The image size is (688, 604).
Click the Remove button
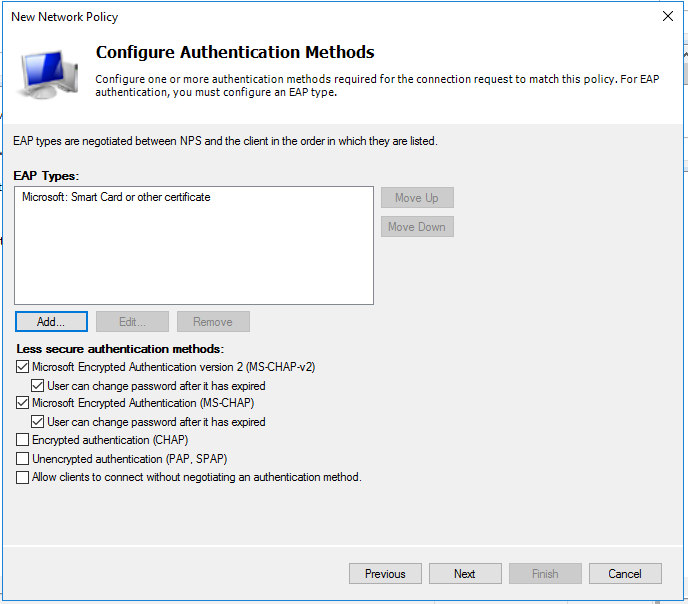pyautogui.click(x=213, y=322)
